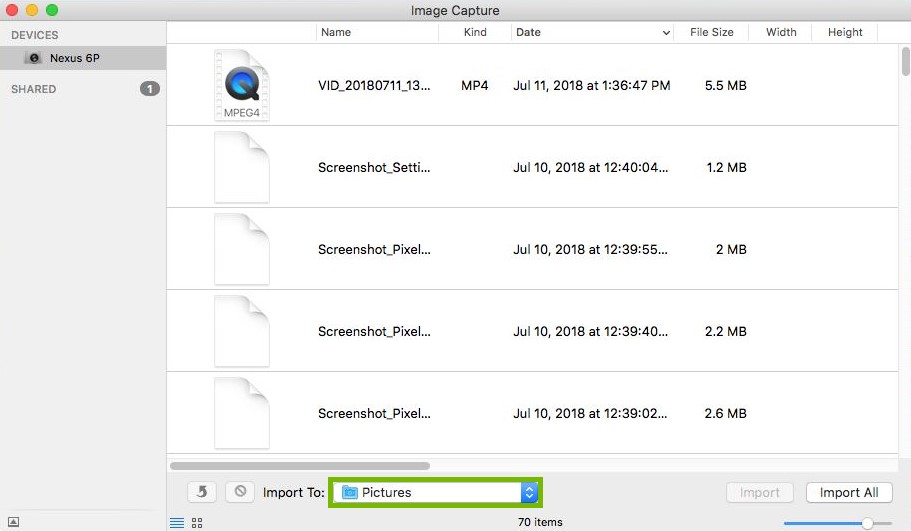911x531 pixels.
Task: Show device settings icon in sidebar corner
Action: click(13, 522)
